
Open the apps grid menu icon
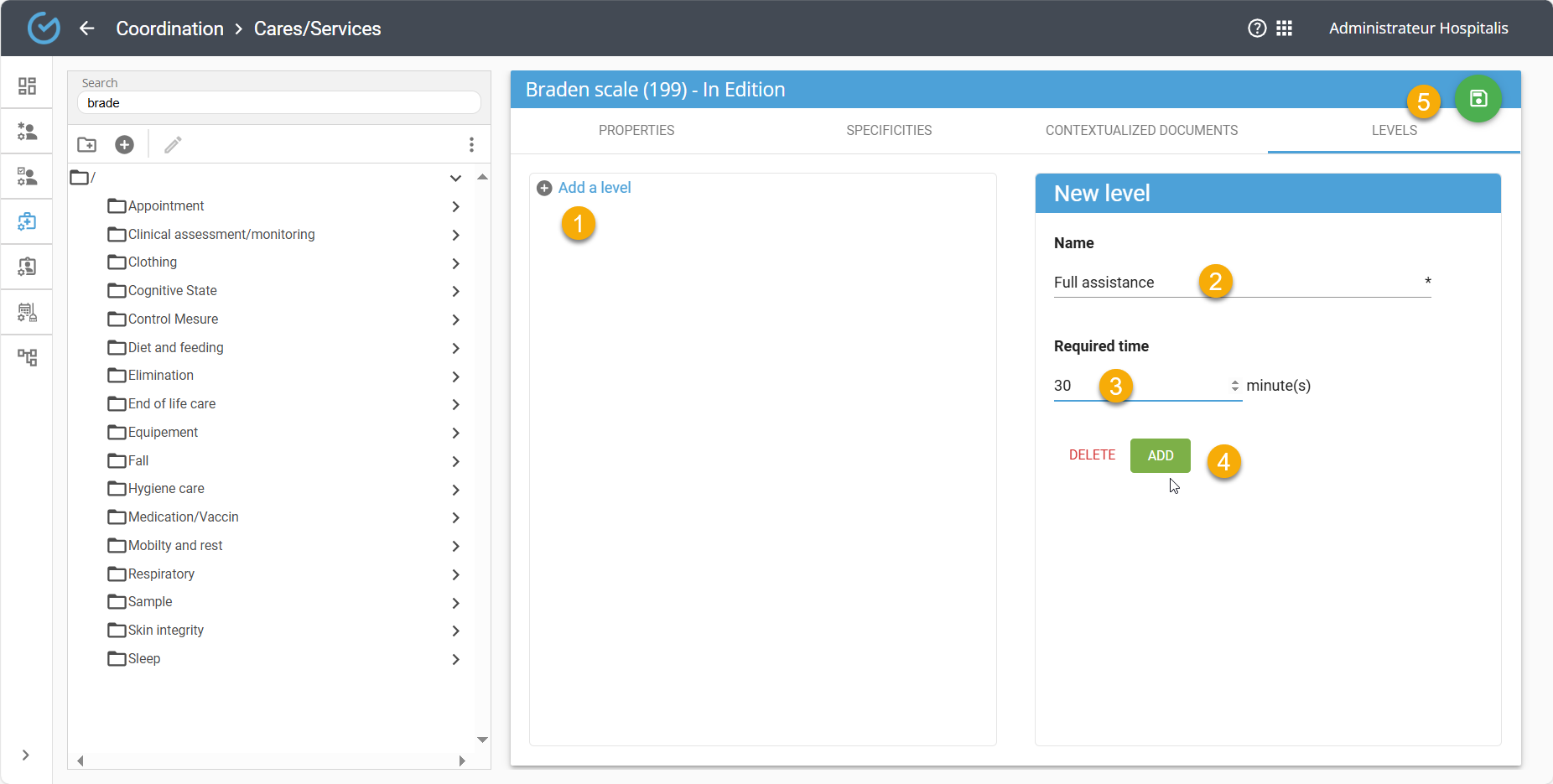(x=1284, y=29)
